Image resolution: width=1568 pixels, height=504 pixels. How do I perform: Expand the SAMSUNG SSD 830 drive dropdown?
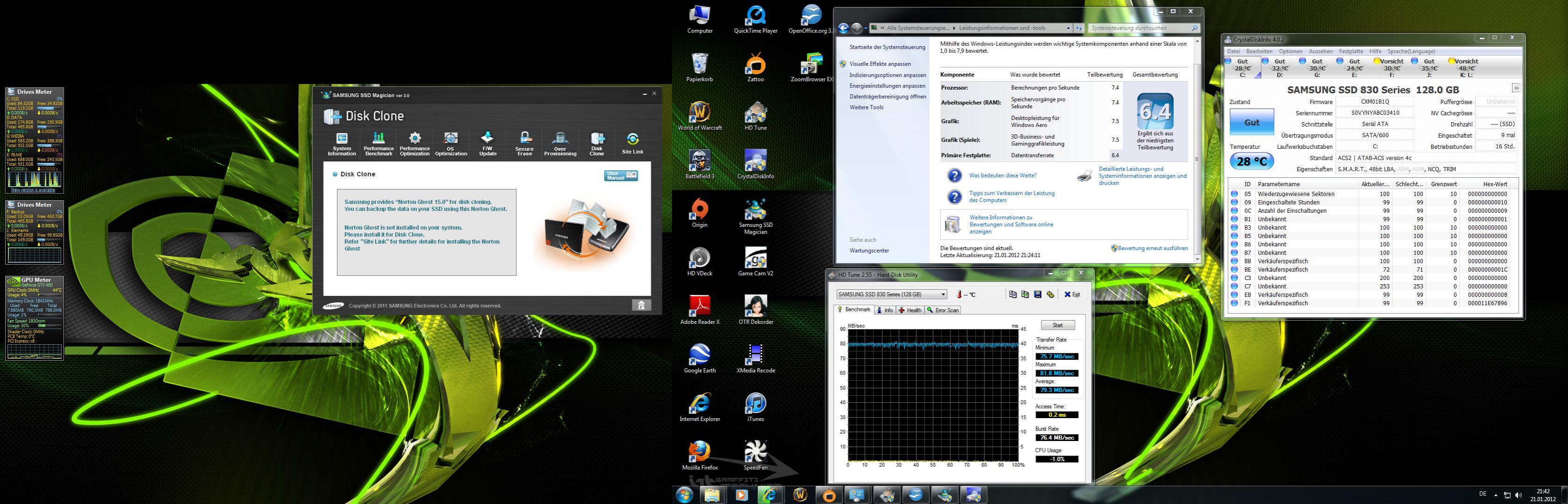pyautogui.click(x=943, y=294)
